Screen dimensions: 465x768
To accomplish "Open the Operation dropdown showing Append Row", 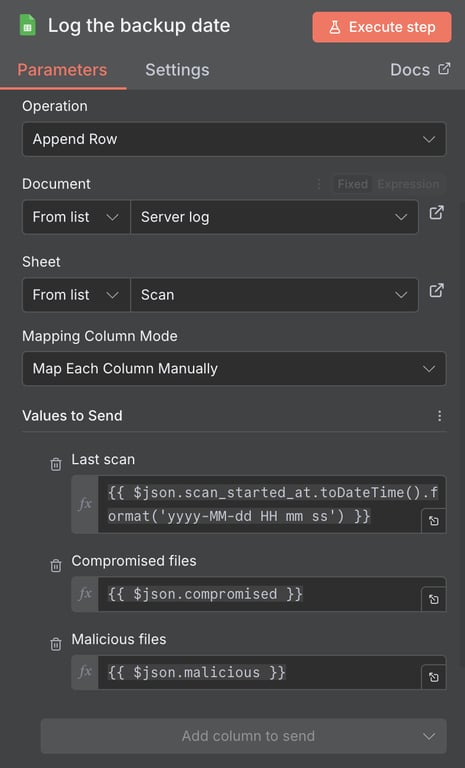I will coord(234,139).
